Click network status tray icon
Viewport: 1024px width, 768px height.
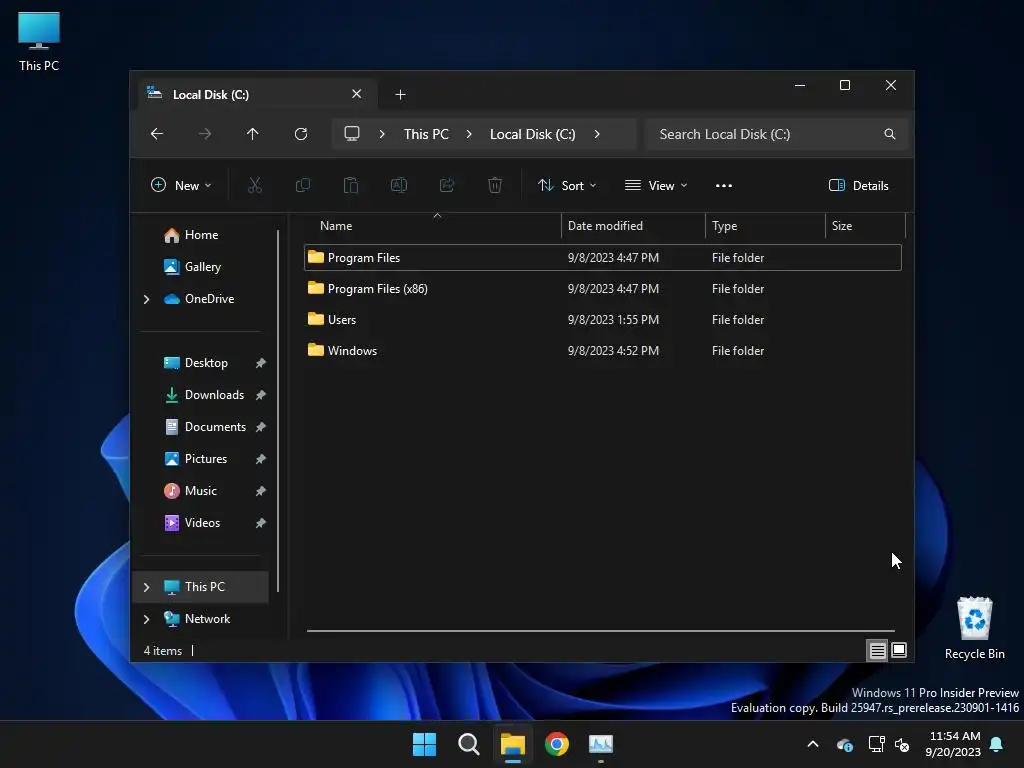876,744
